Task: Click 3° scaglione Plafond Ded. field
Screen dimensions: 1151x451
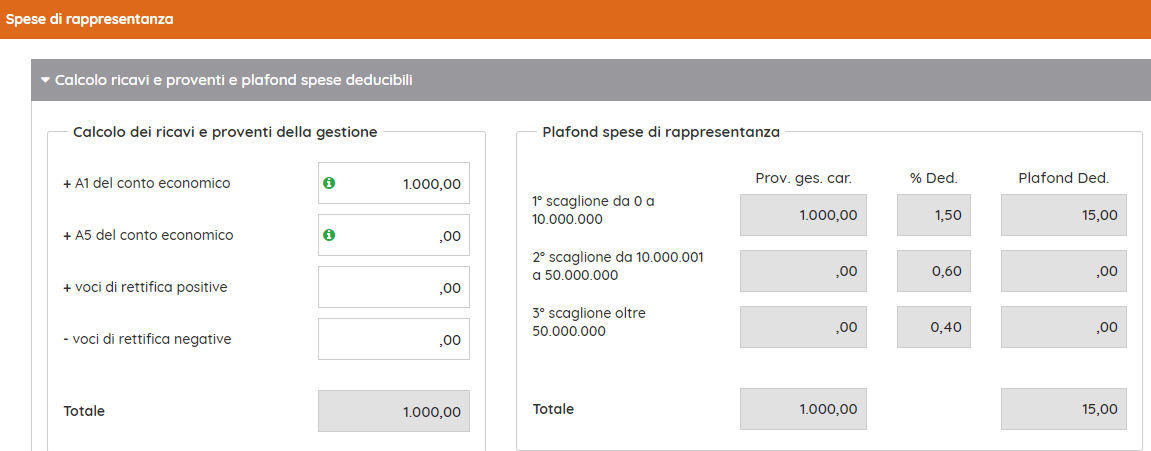Action: (x=1063, y=327)
